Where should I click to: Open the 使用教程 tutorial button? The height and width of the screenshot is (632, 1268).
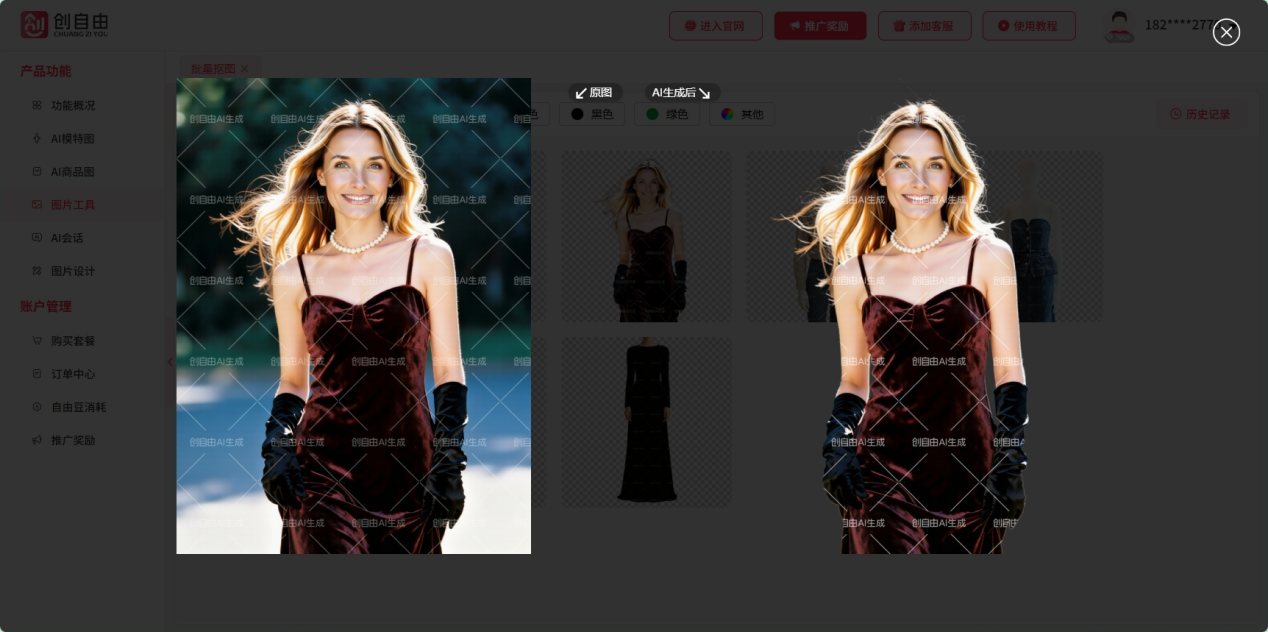click(1028, 26)
